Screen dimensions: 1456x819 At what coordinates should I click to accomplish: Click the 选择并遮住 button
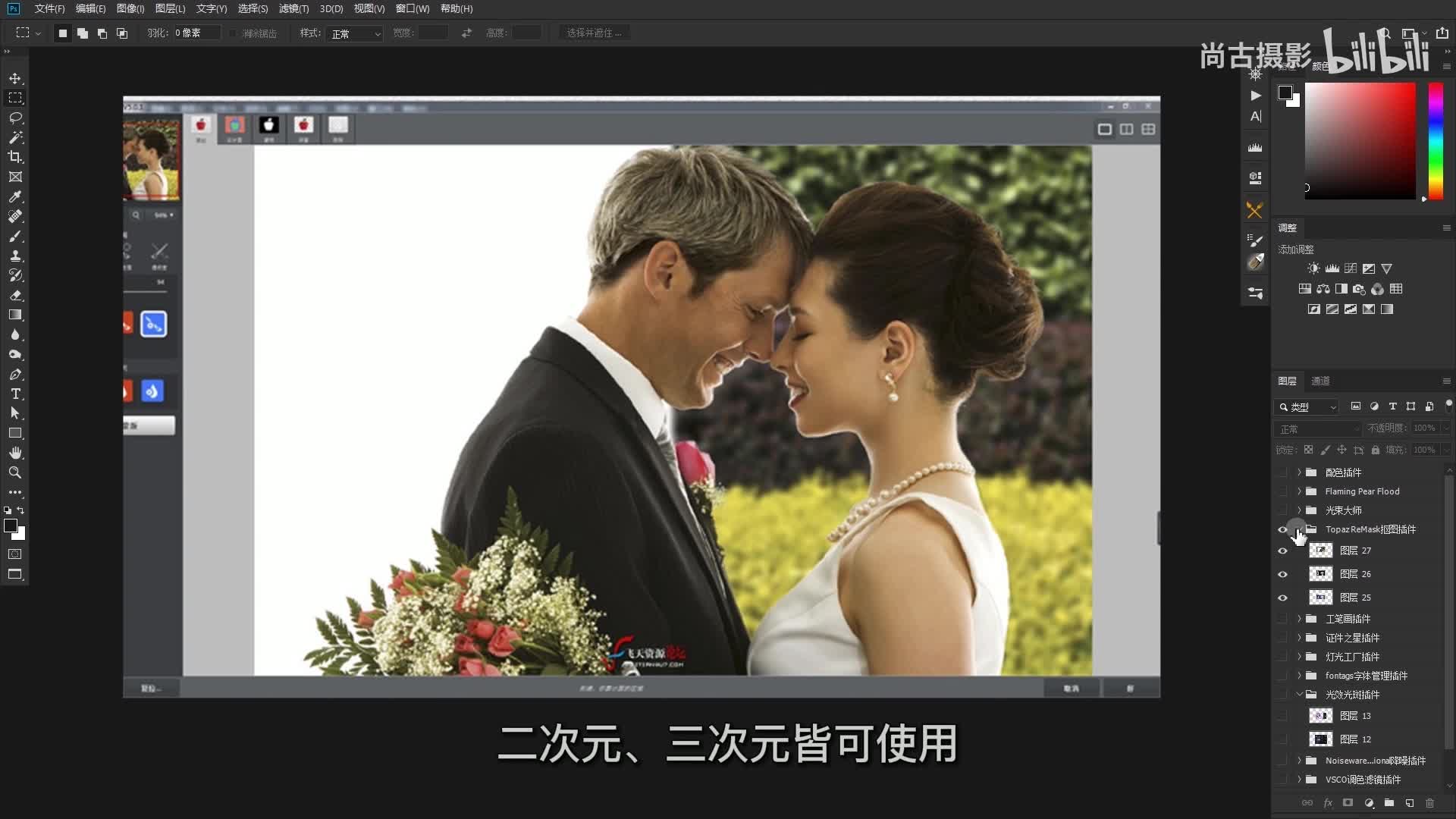click(x=594, y=33)
